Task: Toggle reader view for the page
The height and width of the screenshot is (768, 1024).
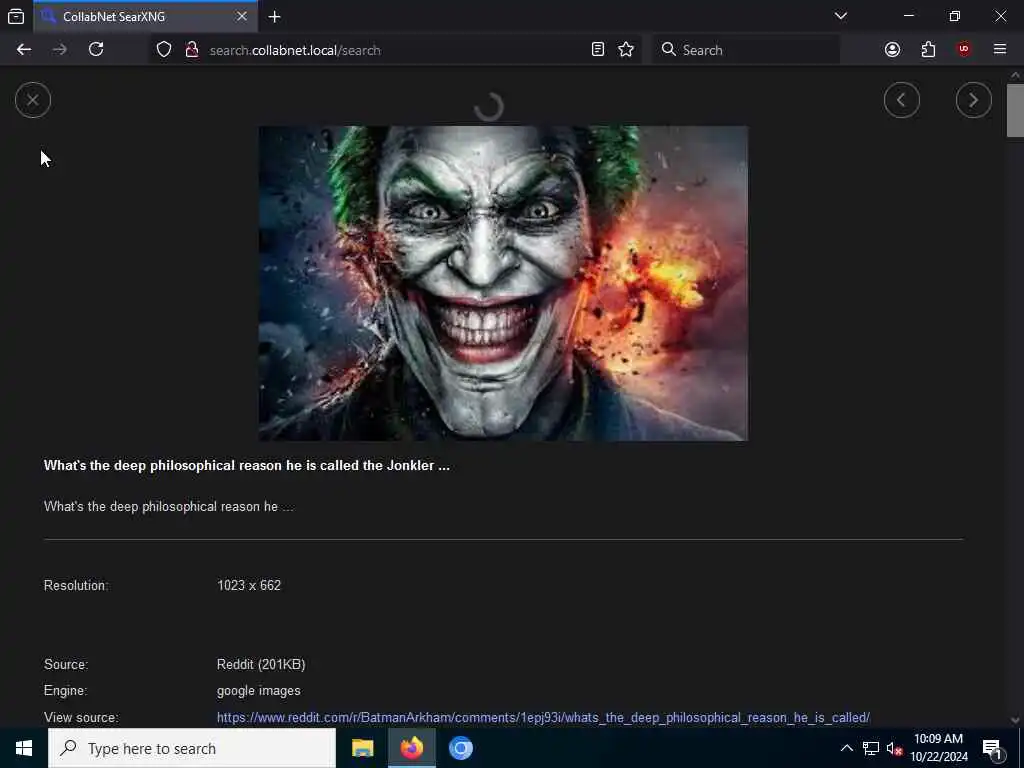Action: tap(598, 50)
